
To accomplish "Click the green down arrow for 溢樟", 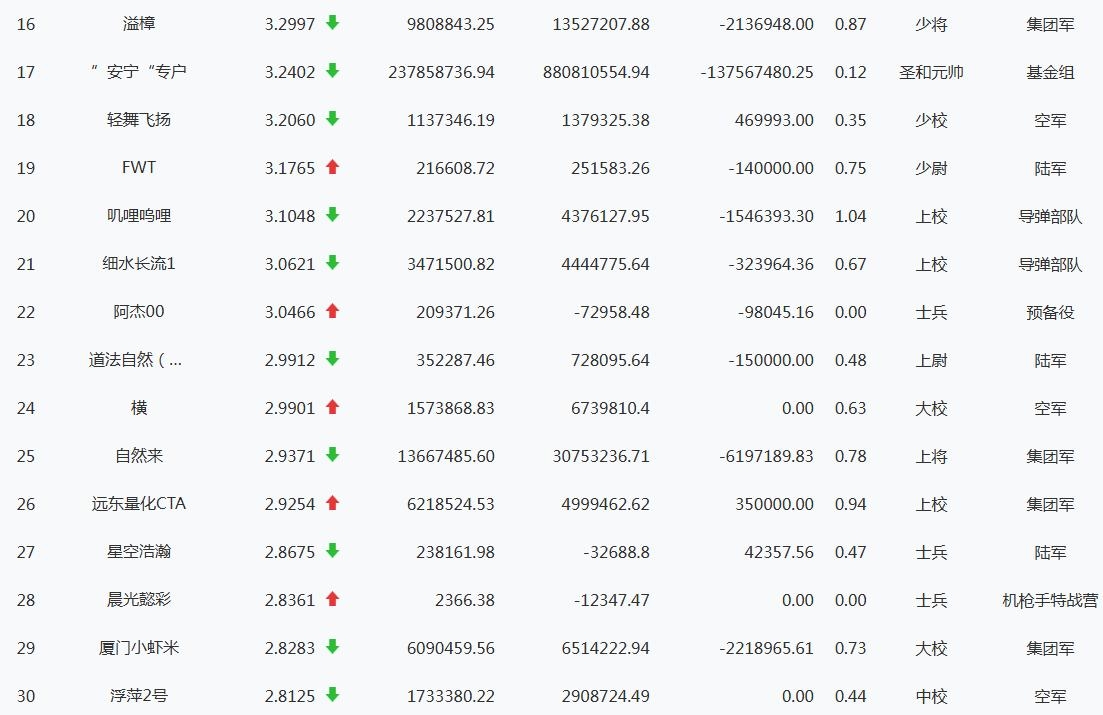I will [x=333, y=23].
